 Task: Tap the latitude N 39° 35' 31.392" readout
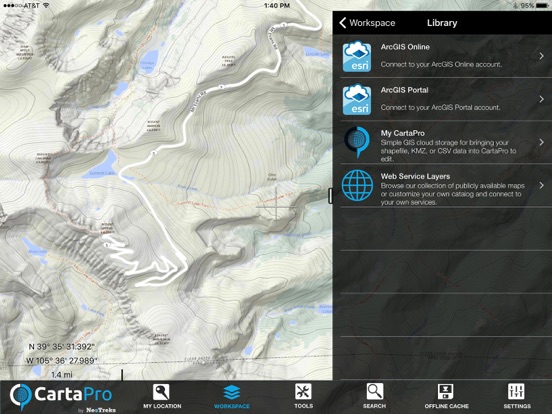coord(62,347)
